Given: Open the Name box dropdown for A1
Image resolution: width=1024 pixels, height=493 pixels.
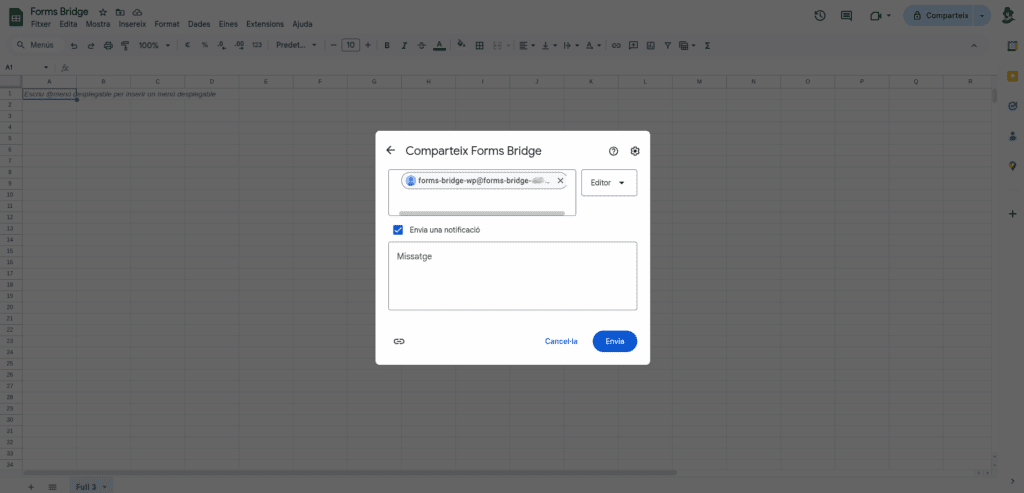Looking at the screenshot, I should pyautogui.click(x=46, y=67).
